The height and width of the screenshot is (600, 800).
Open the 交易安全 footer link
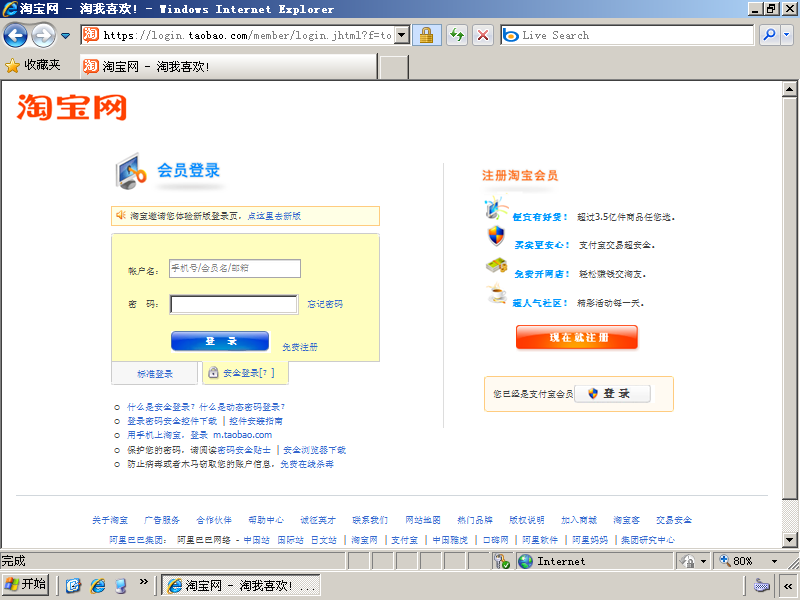pyautogui.click(x=673, y=520)
